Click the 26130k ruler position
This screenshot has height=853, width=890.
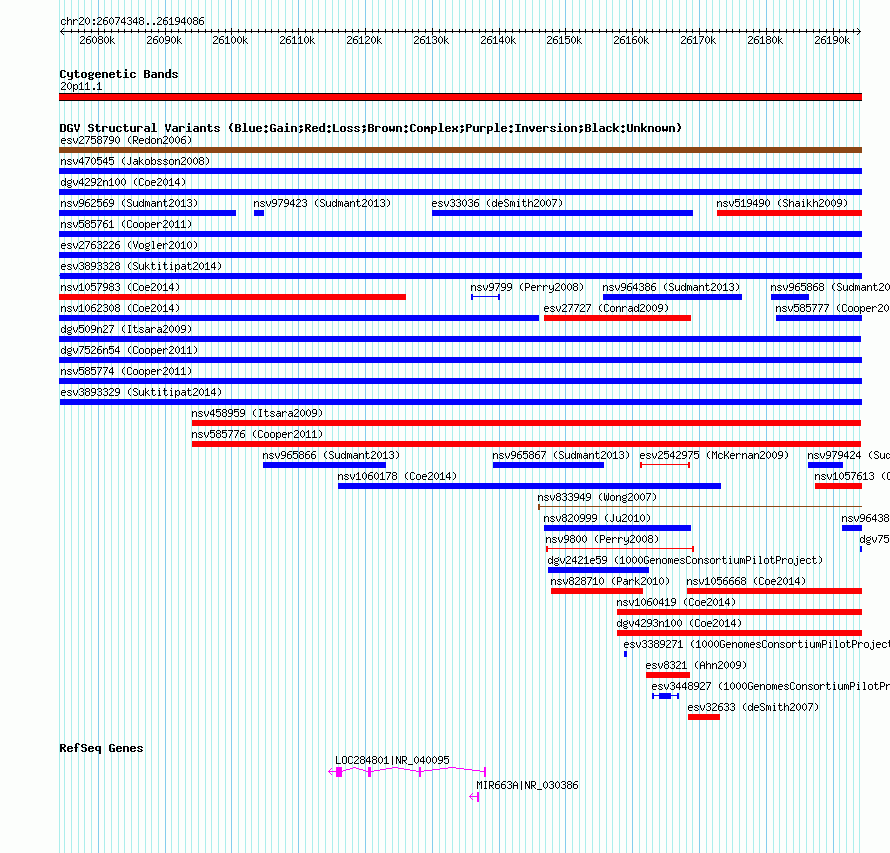pyautogui.click(x=431, y=40)
